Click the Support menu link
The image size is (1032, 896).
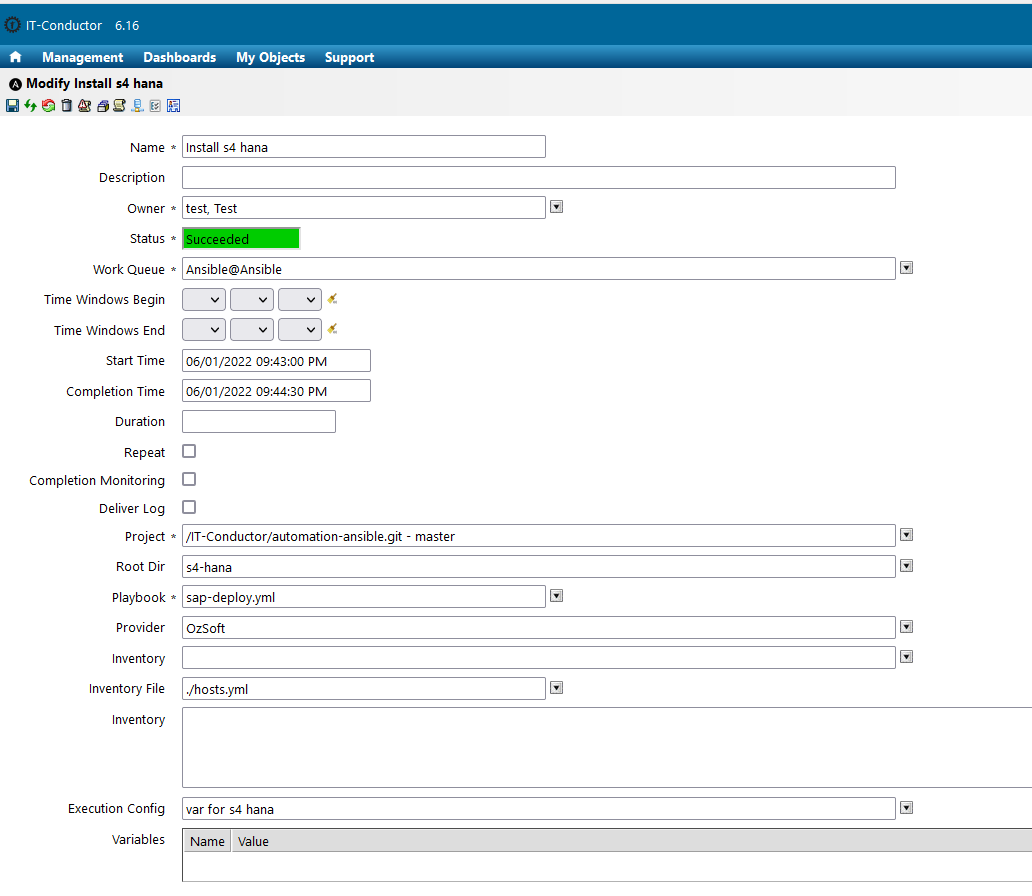click(x=349, y=57)
